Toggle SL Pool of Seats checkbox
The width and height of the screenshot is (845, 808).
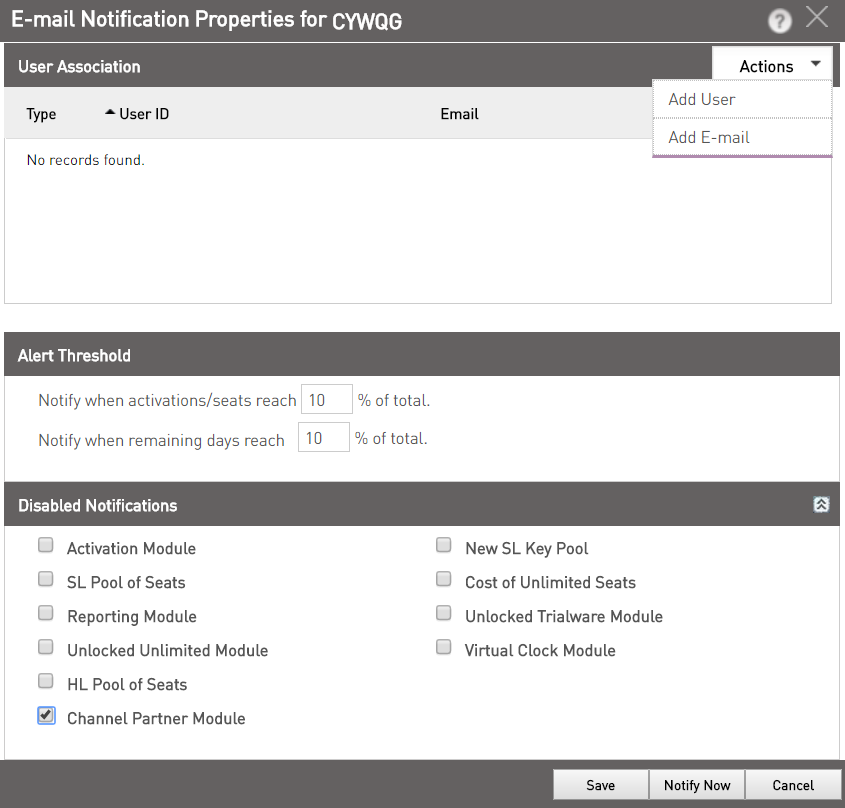click(x=46, y=579)
